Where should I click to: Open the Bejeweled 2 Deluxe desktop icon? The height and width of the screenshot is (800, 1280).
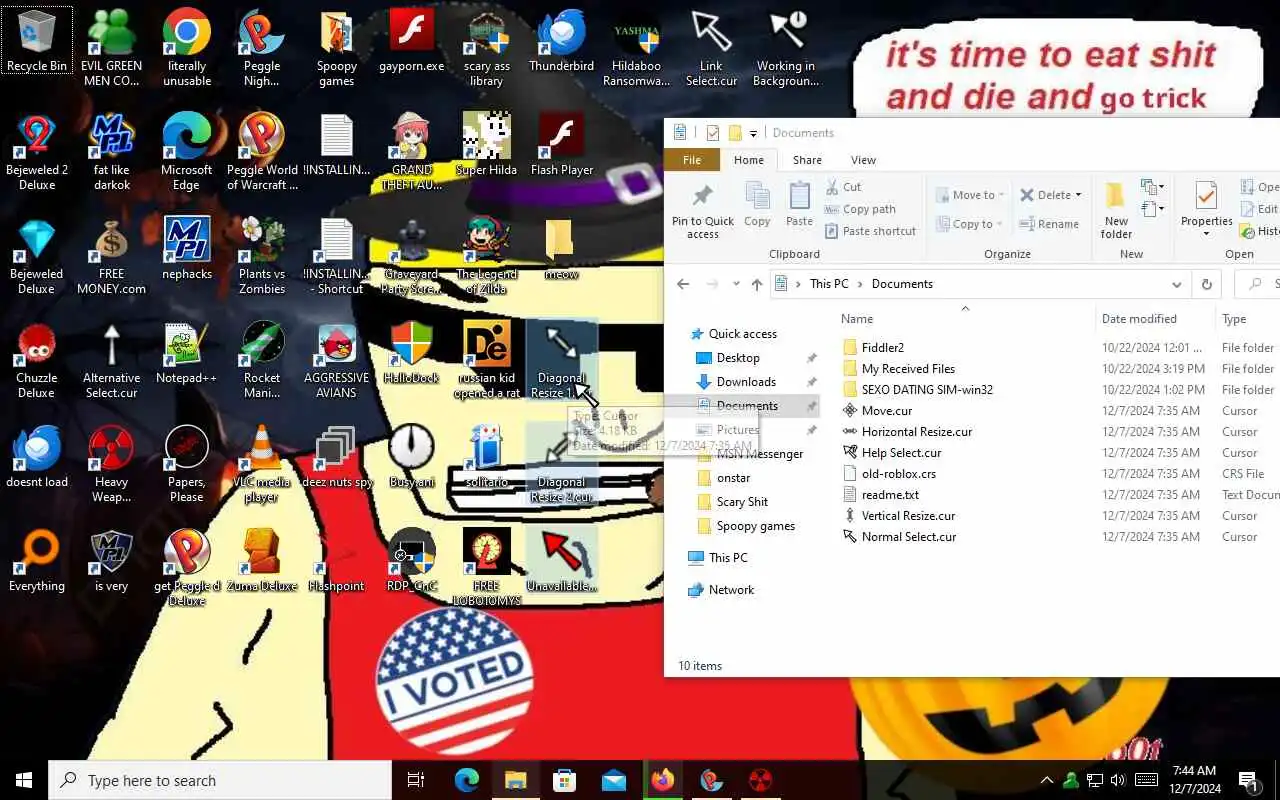tap(37, 150)
